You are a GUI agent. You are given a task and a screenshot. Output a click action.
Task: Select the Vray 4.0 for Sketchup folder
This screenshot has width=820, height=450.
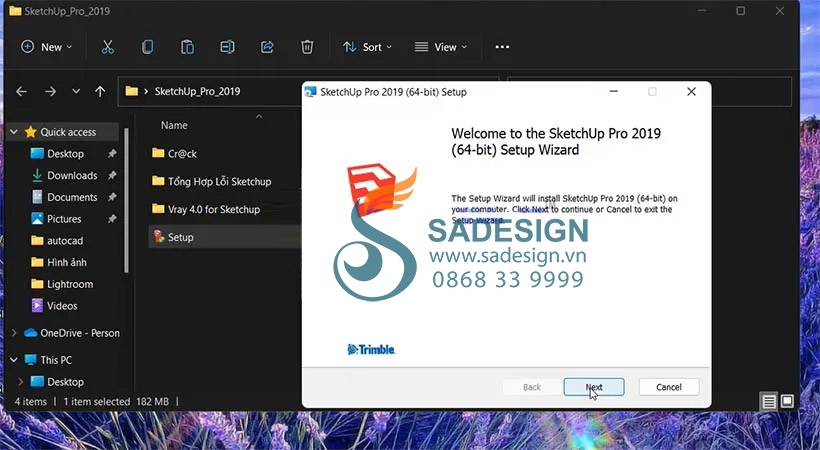coord(214,209)
